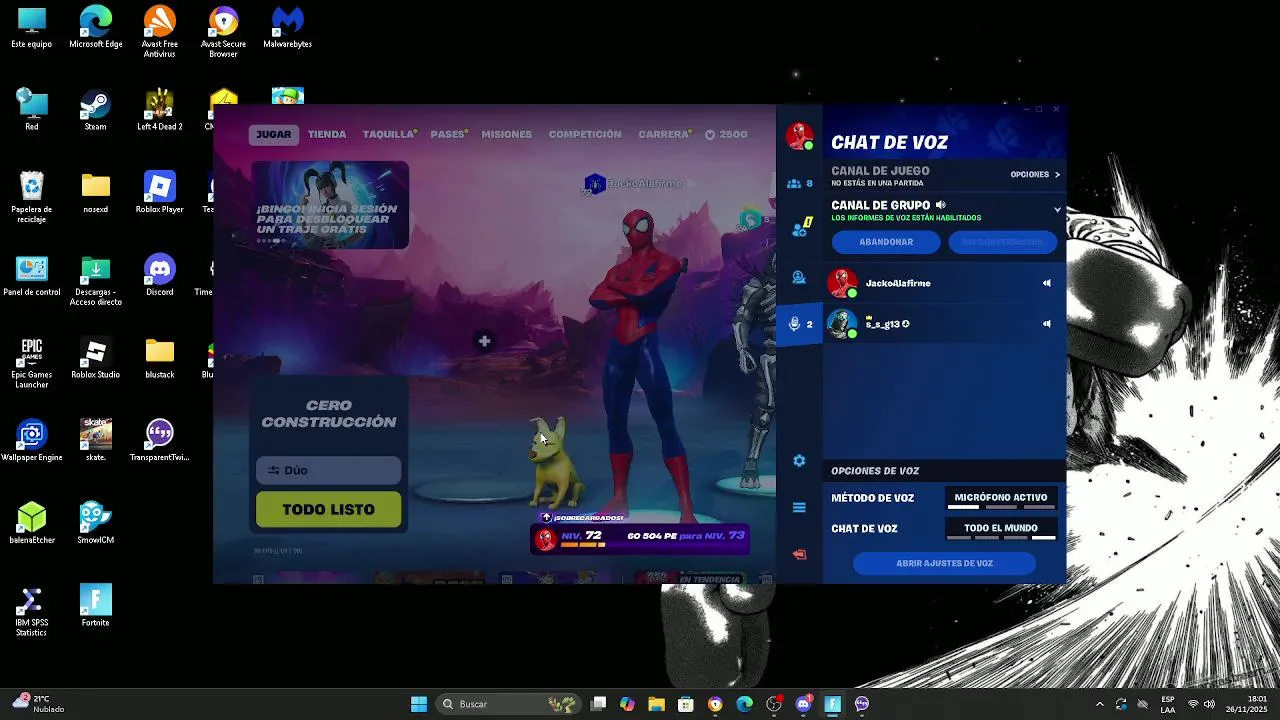Image resolution: width=1280 pixels, height=720 pixels.
Task: Select the balenaEtcher desktop shortcut
Action: point(32,523)
